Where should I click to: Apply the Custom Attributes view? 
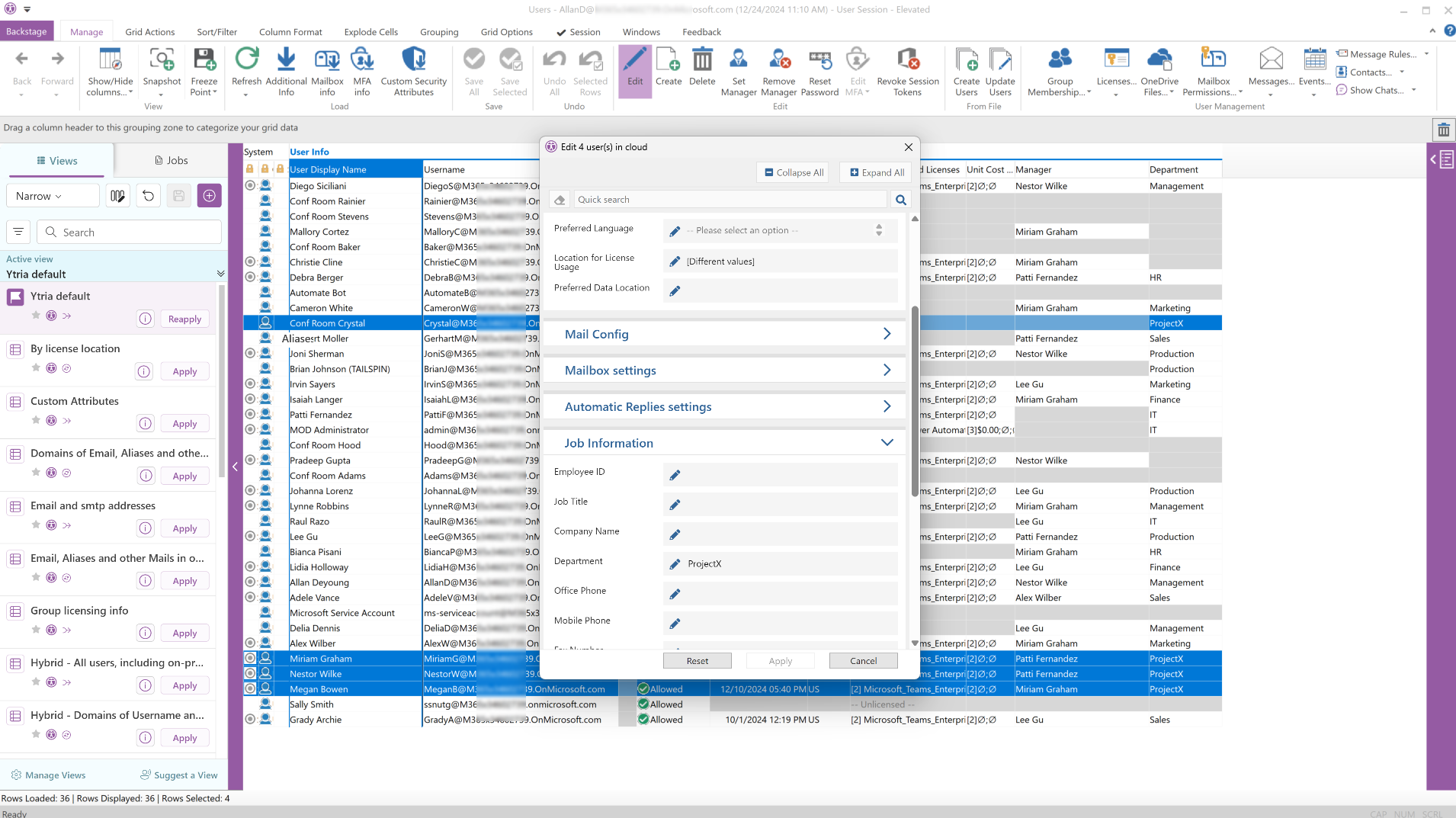(184, 424)
